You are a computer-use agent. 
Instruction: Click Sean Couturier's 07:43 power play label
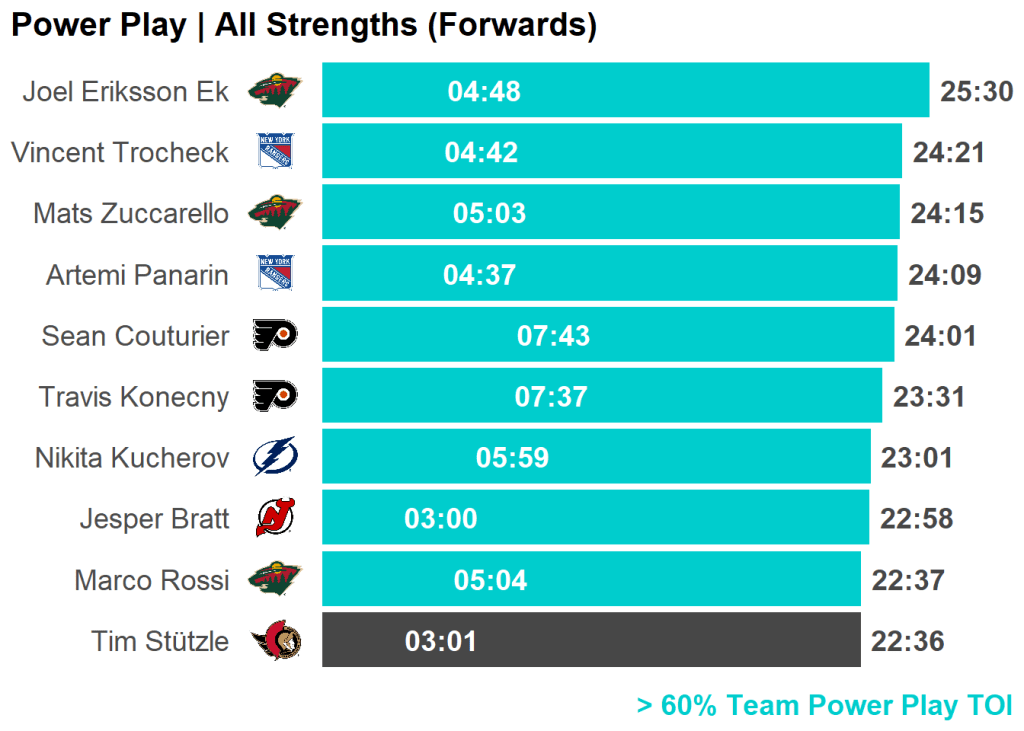[x=553, y=336]
